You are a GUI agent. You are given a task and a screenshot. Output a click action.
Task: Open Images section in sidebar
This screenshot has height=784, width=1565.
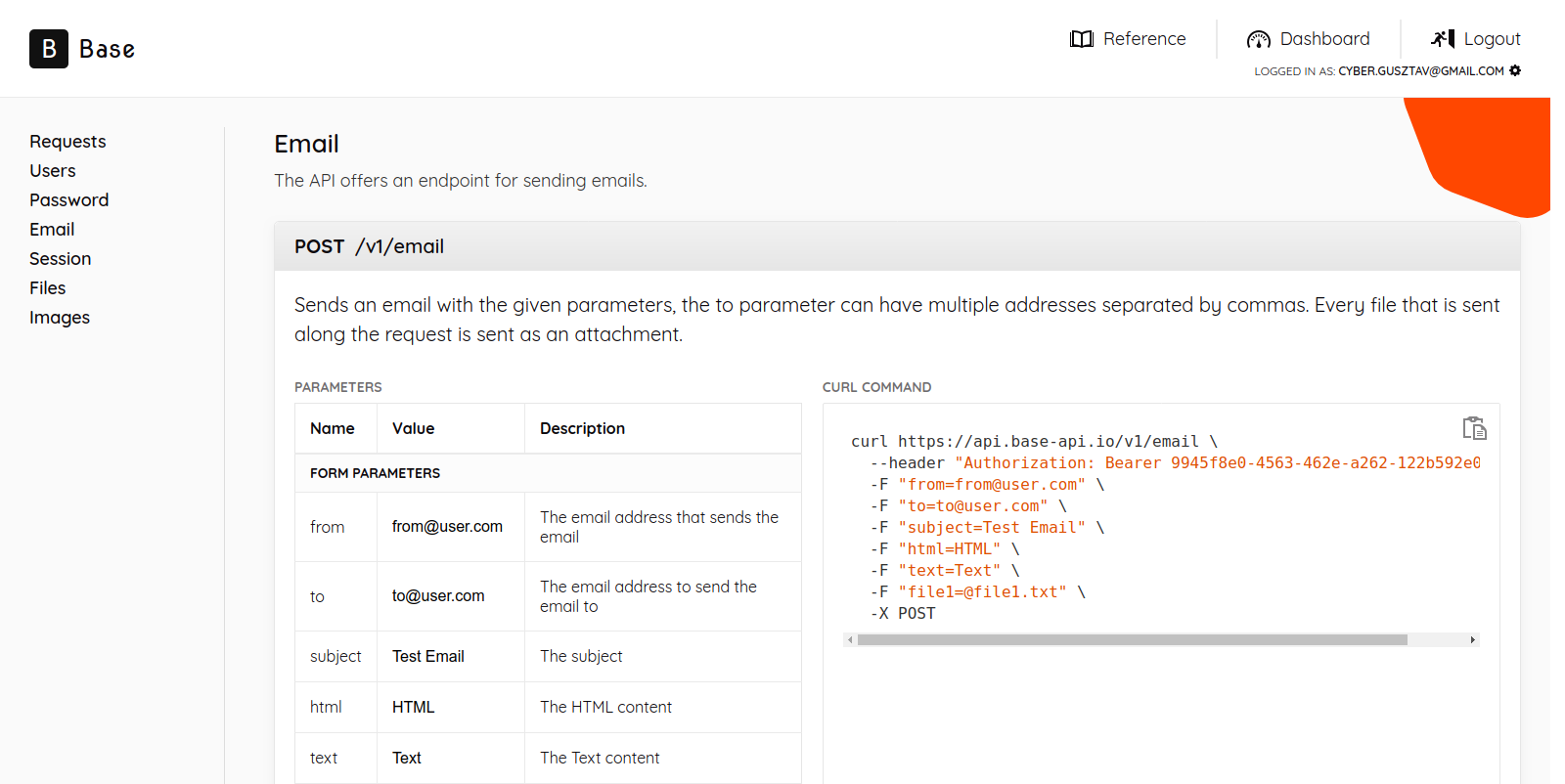click(60, 318)
